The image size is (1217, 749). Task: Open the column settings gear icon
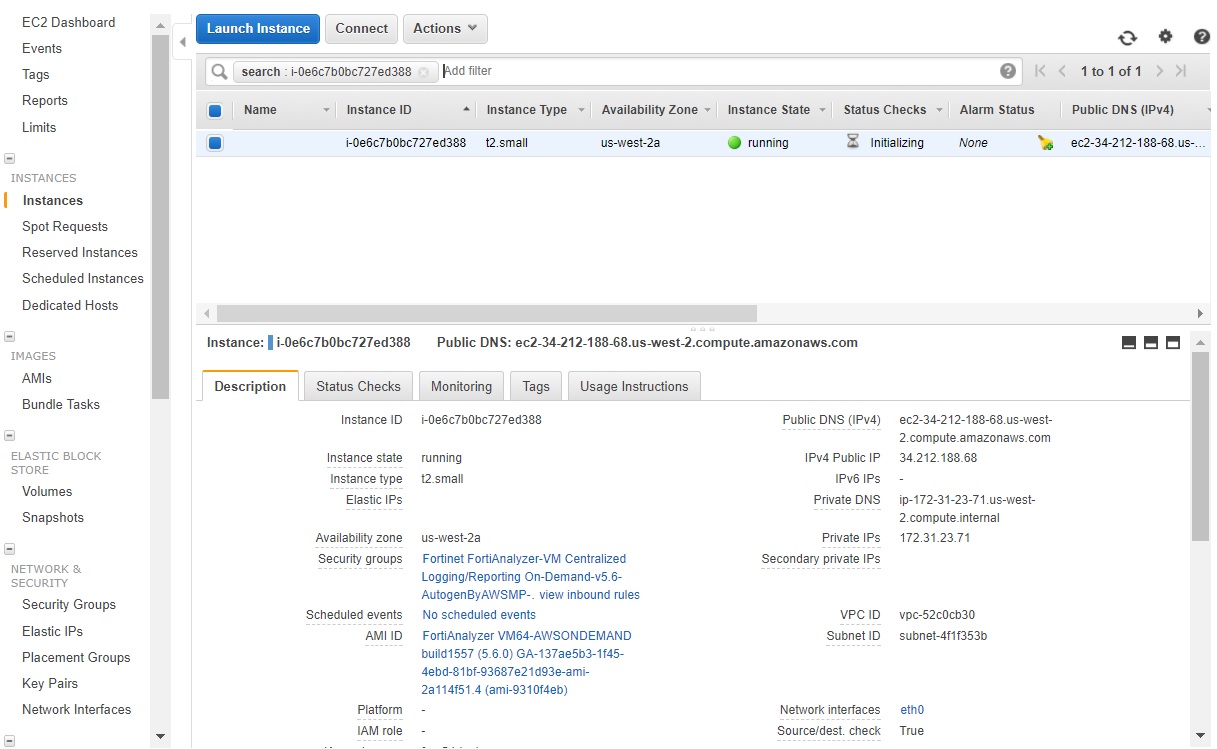(1165, 36)
